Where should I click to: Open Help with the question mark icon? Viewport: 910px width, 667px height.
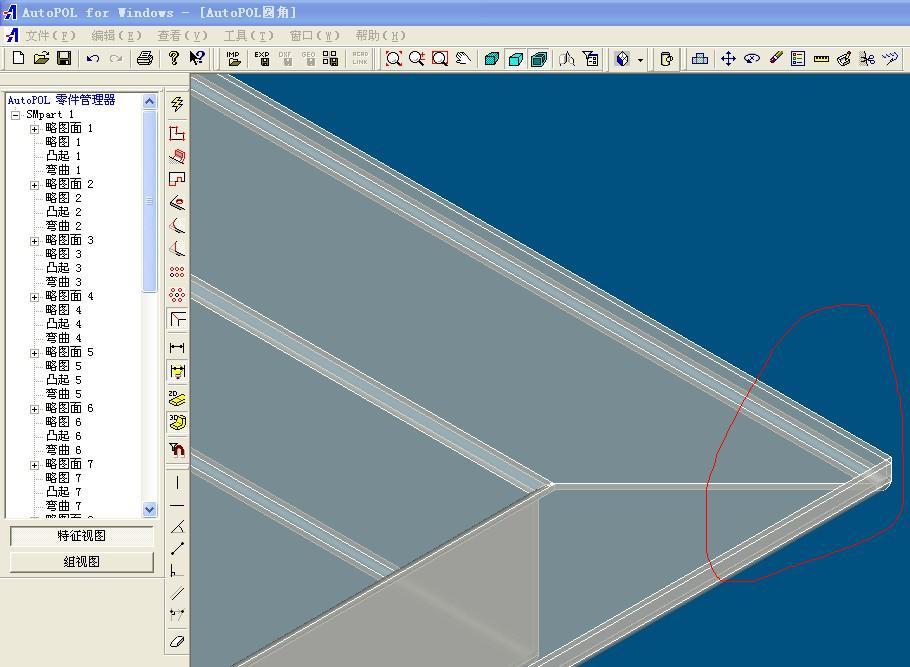[x=173, y=58]
